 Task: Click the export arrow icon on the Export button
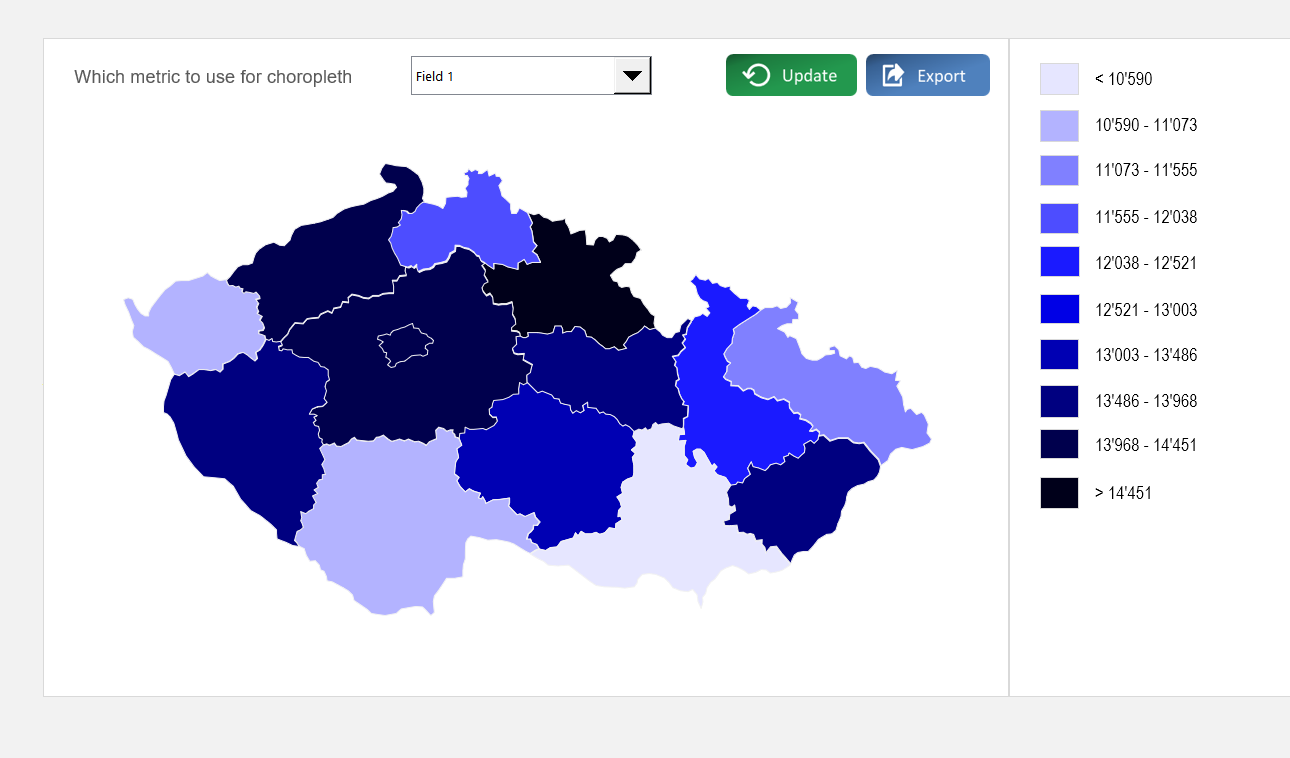tap(890, 74)
